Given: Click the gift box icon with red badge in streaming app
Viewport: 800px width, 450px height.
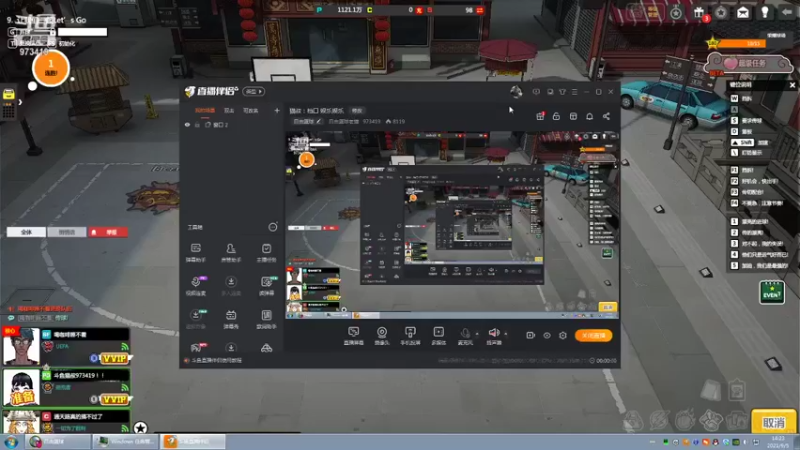Looking at the screenshot, I should [x=540, y=116].
